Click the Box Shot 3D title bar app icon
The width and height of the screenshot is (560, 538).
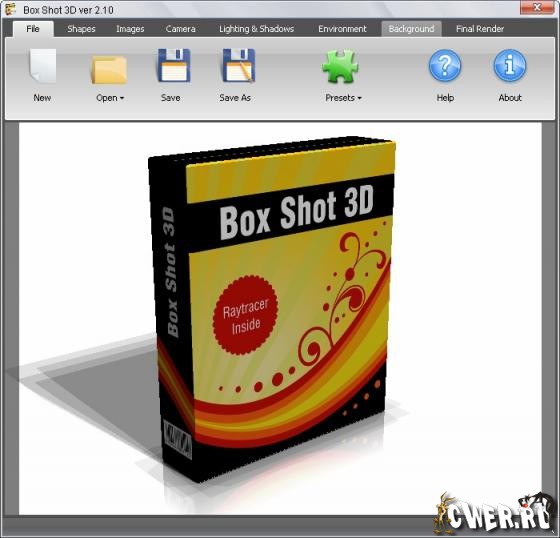click(11, 9)
